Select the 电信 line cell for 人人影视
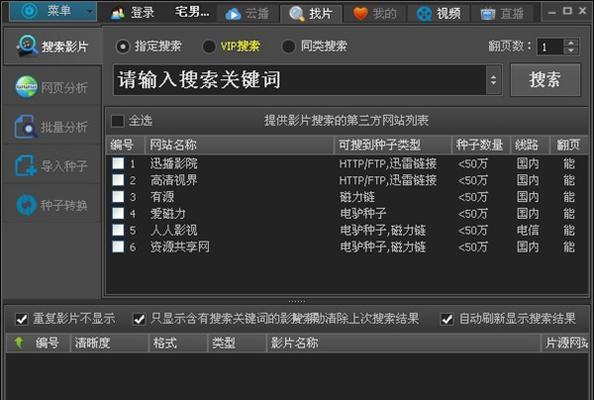 528,230
